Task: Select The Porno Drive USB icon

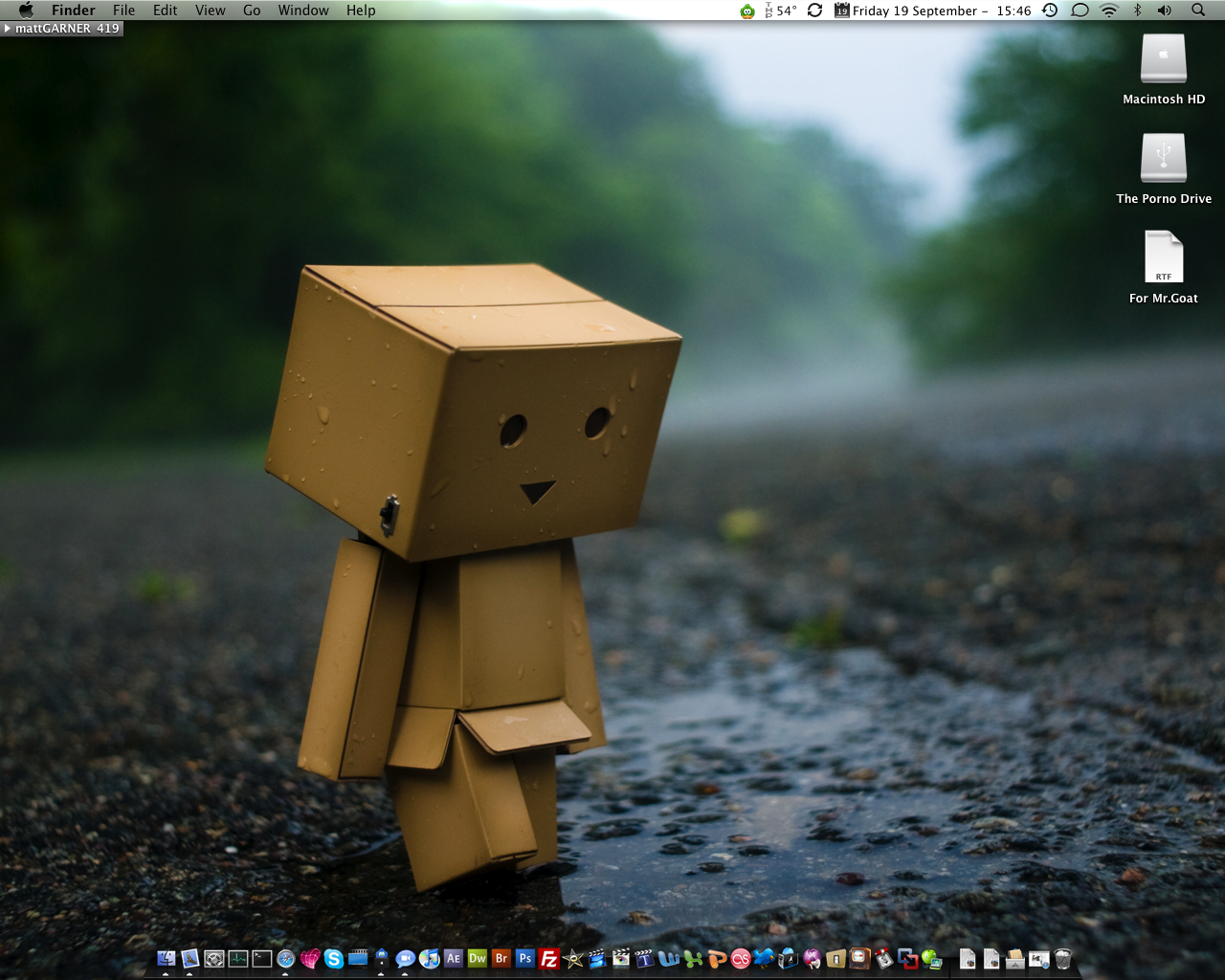Action: pos(1164,158)
